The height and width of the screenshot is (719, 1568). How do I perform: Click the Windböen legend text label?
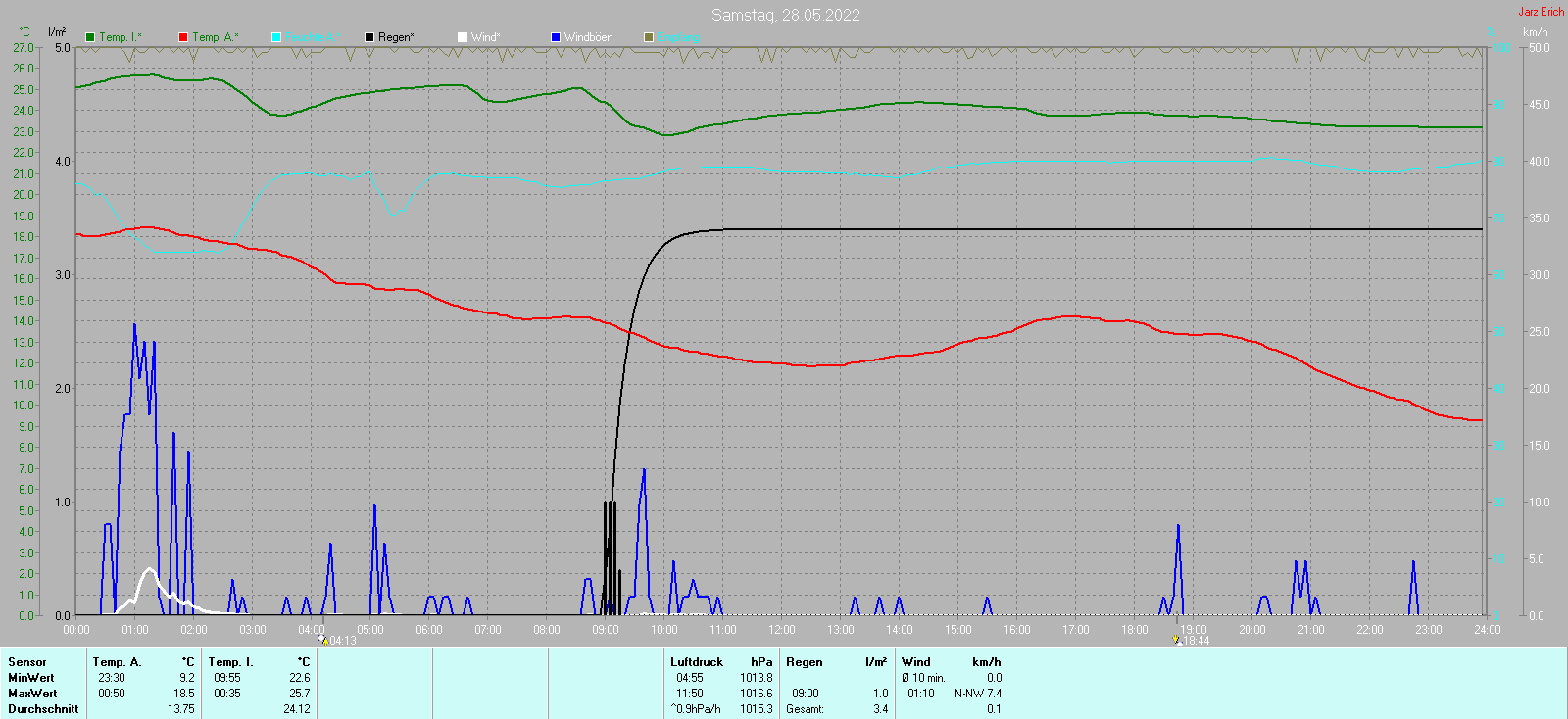pyautogui.click(x=588, y=37)
